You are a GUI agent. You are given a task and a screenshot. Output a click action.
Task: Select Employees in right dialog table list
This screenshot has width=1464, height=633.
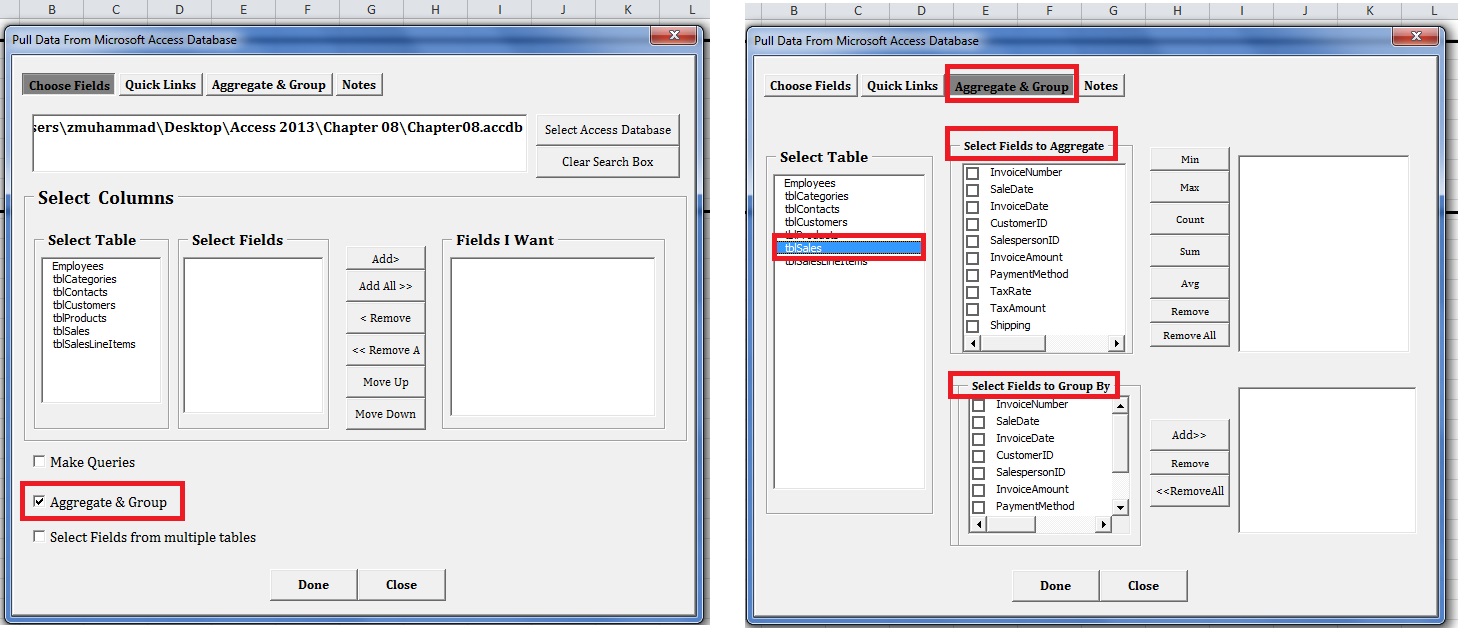(x=810, y=183)
